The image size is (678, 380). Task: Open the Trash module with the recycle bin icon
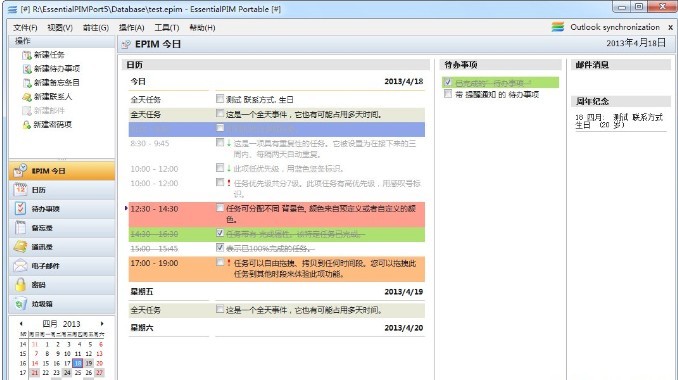coord(62,304)
